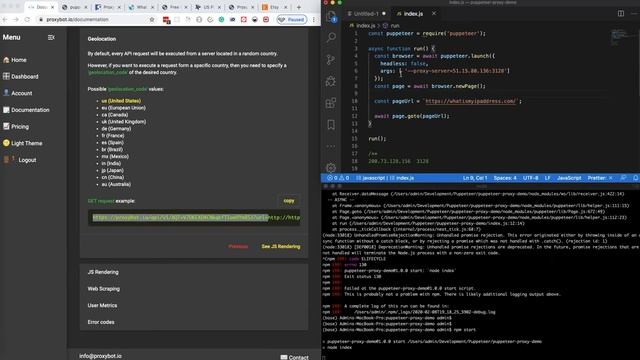Click the red extension icon with badge
This screenshot has height=360, width=640.
pyautogui.click(x=166, y=20)
